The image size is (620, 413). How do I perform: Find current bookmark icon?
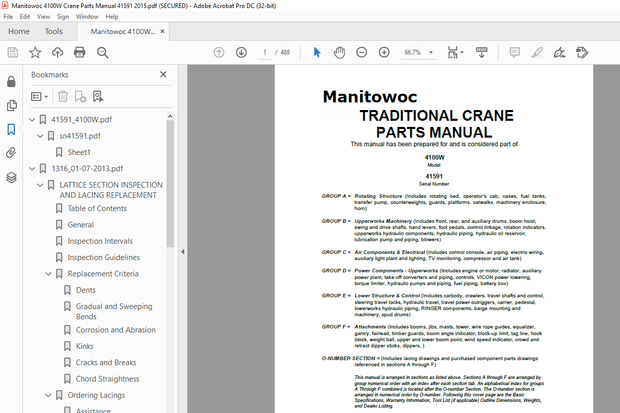click(98, 96)
